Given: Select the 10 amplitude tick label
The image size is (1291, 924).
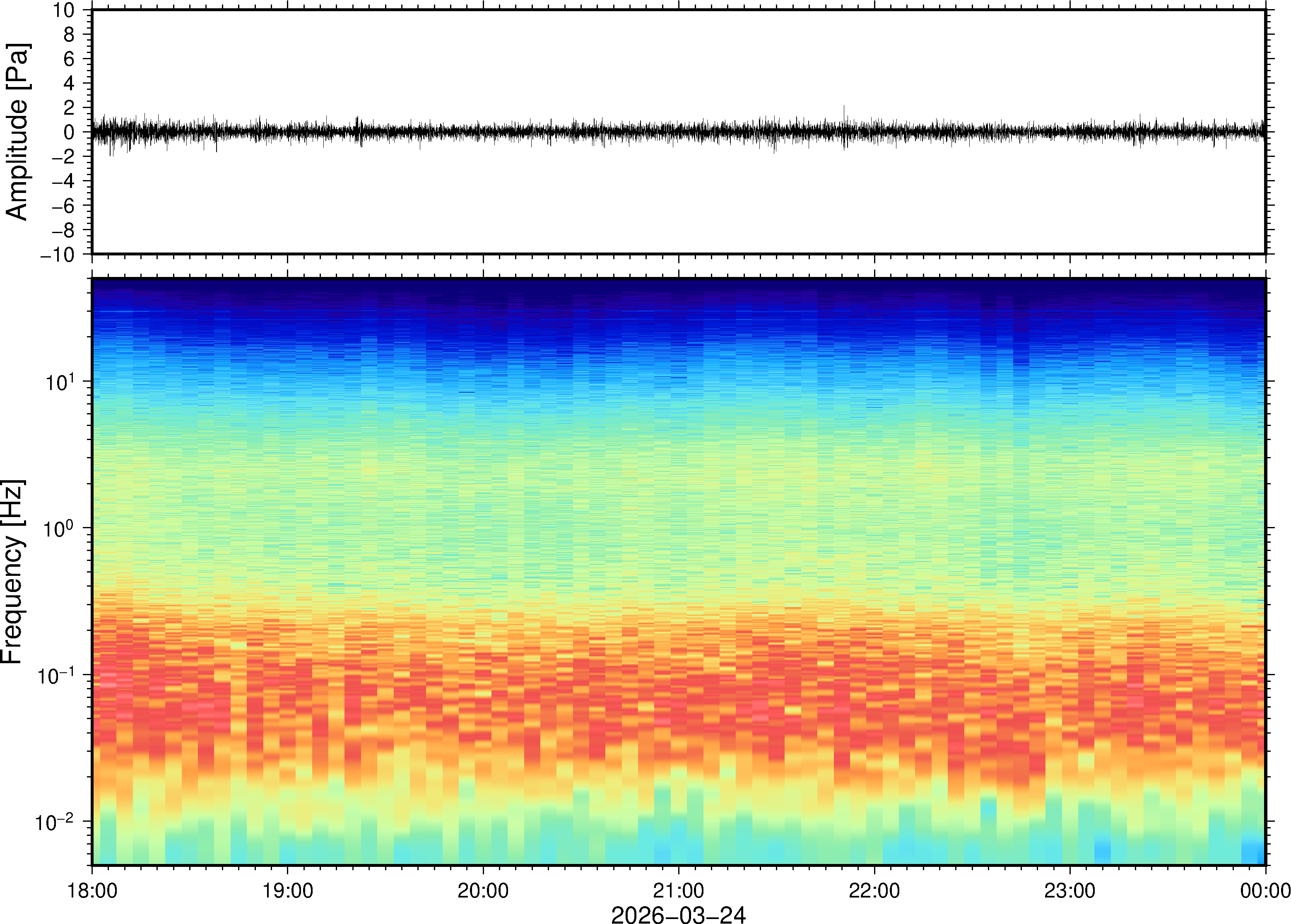Looking at the screenshot, I should point(64,10).
